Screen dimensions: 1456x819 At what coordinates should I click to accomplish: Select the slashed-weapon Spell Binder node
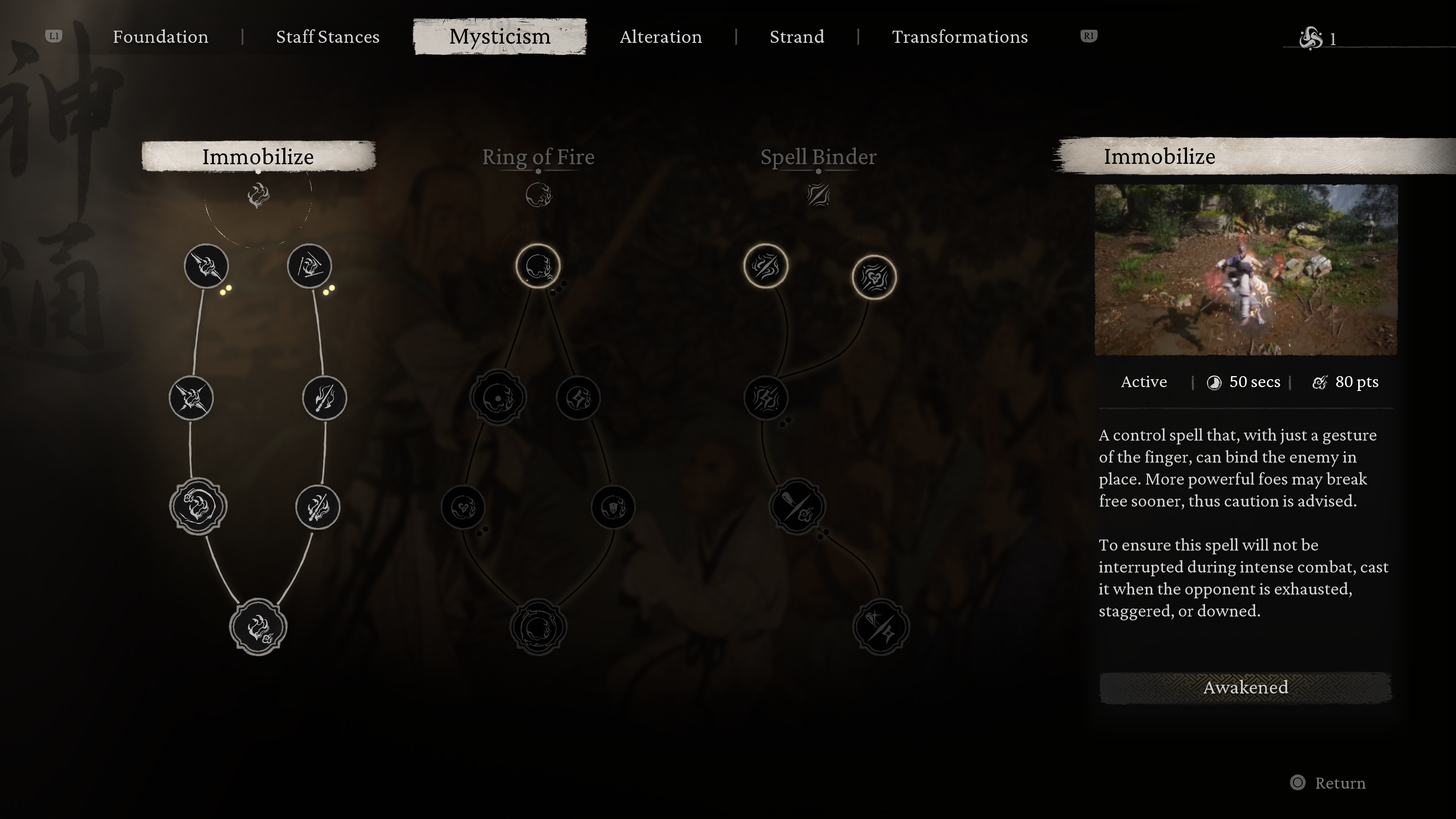797,507
